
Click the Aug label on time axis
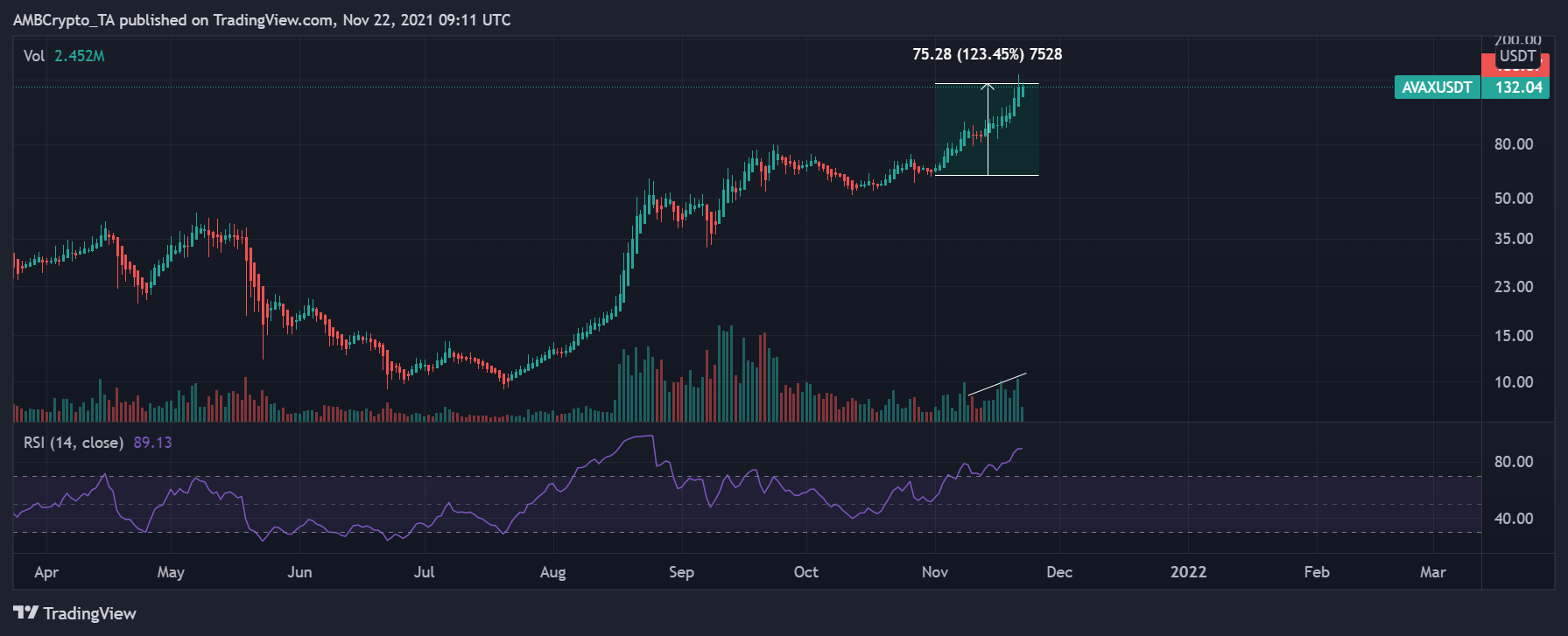[552, 572]
